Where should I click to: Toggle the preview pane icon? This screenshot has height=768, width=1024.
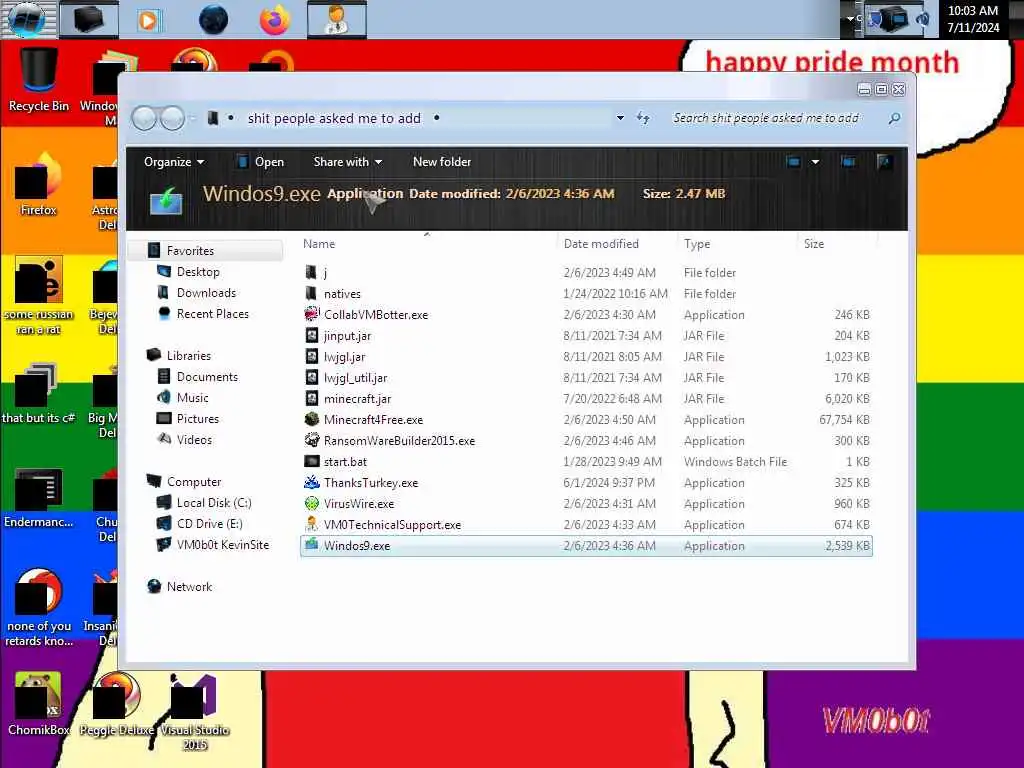(x=848, y=161)
